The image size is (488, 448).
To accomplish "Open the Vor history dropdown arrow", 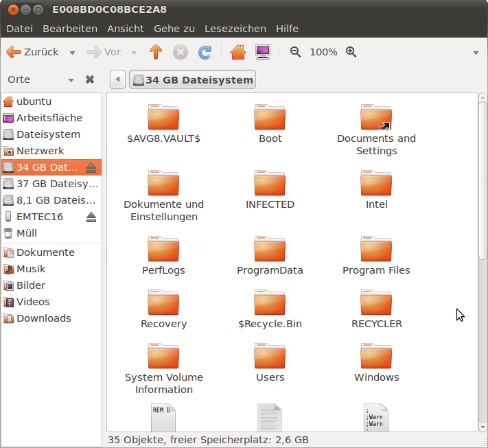I will [x=134, y=53].
